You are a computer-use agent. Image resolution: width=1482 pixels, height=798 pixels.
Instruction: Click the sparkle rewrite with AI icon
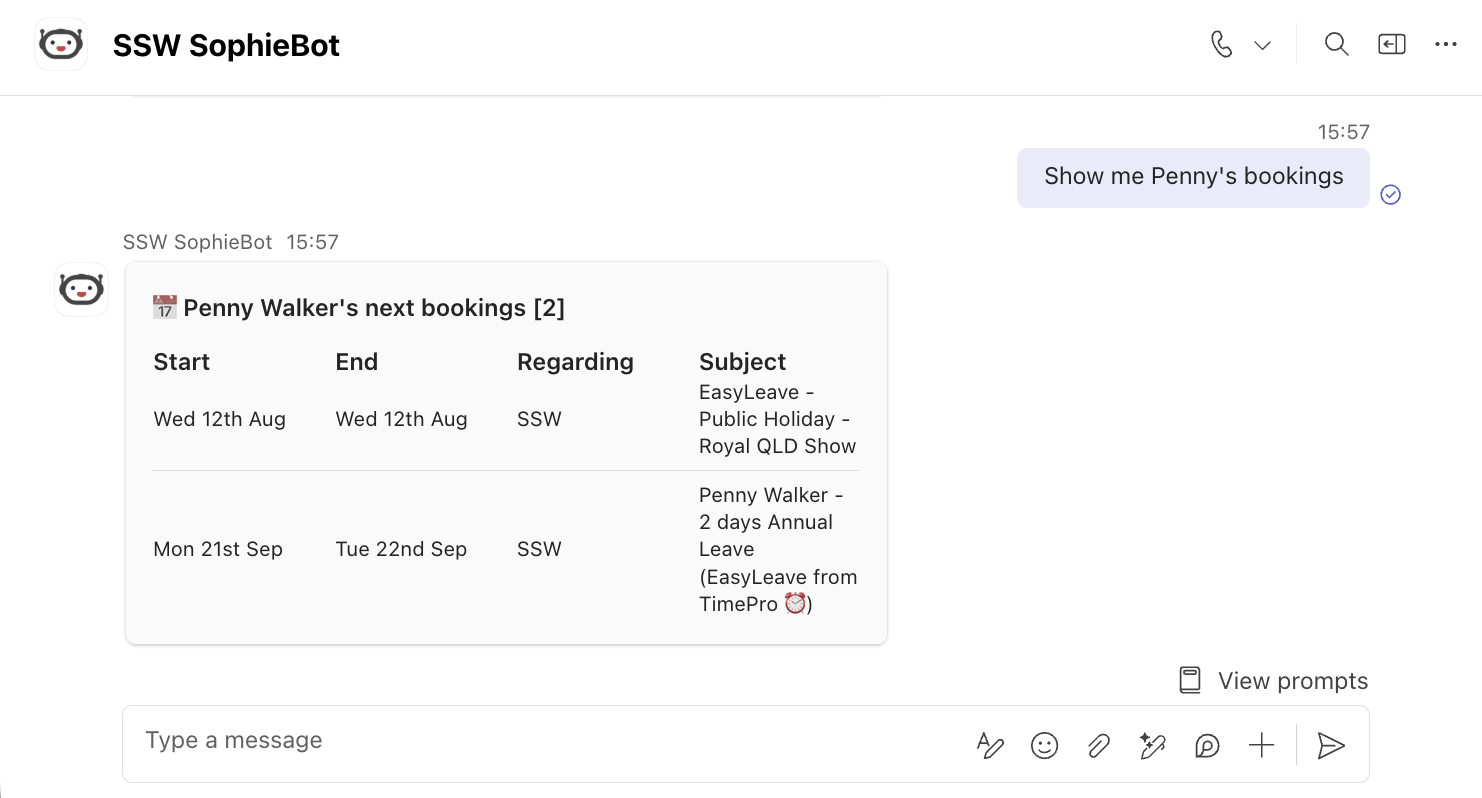1153,745
